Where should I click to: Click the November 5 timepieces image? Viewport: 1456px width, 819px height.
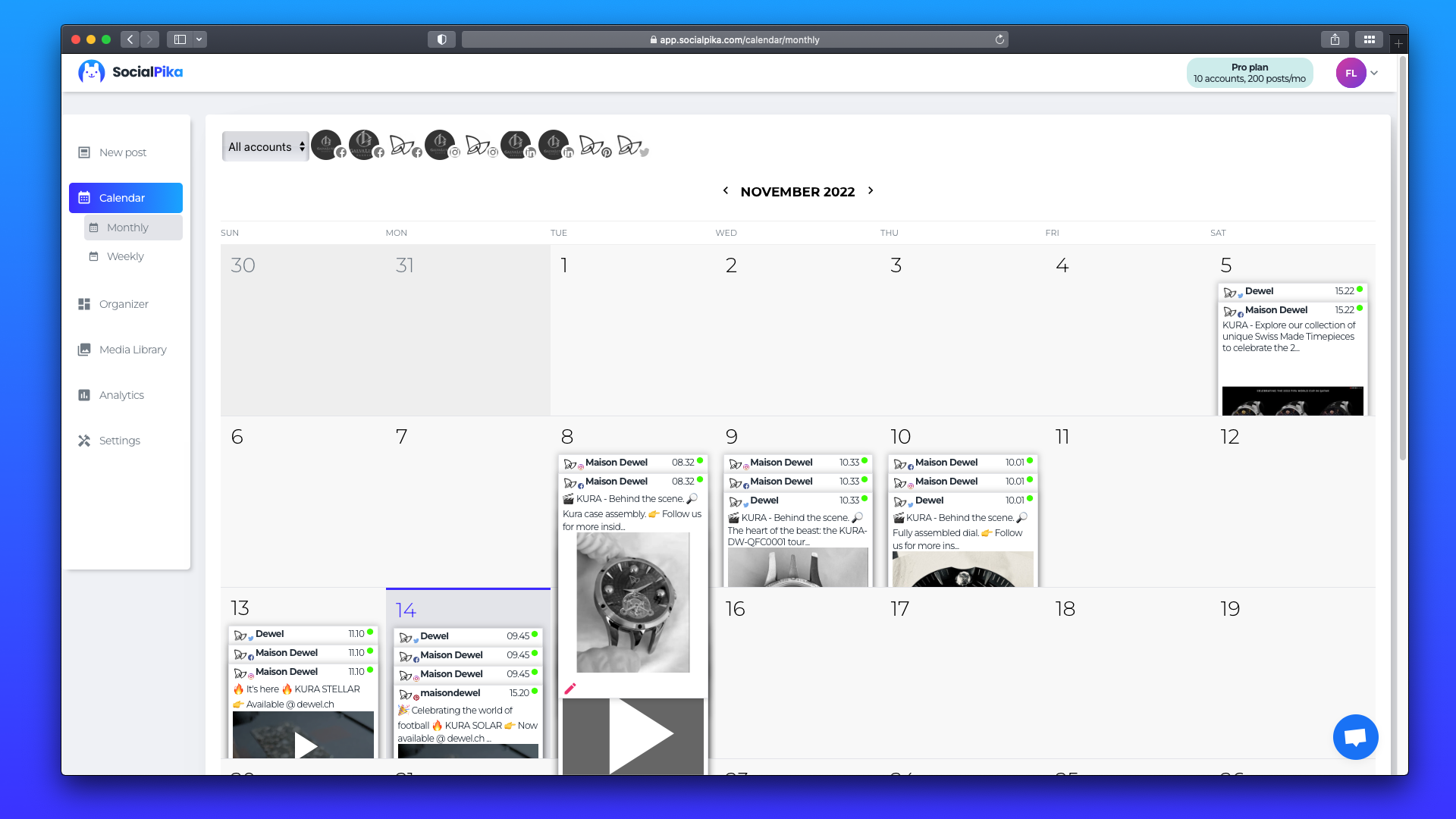coord(1293,400)
